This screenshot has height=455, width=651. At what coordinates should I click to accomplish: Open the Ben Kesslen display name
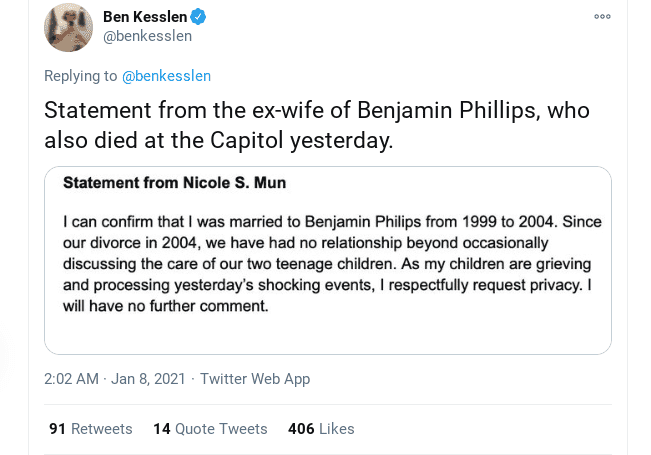[x=146, y=16]
